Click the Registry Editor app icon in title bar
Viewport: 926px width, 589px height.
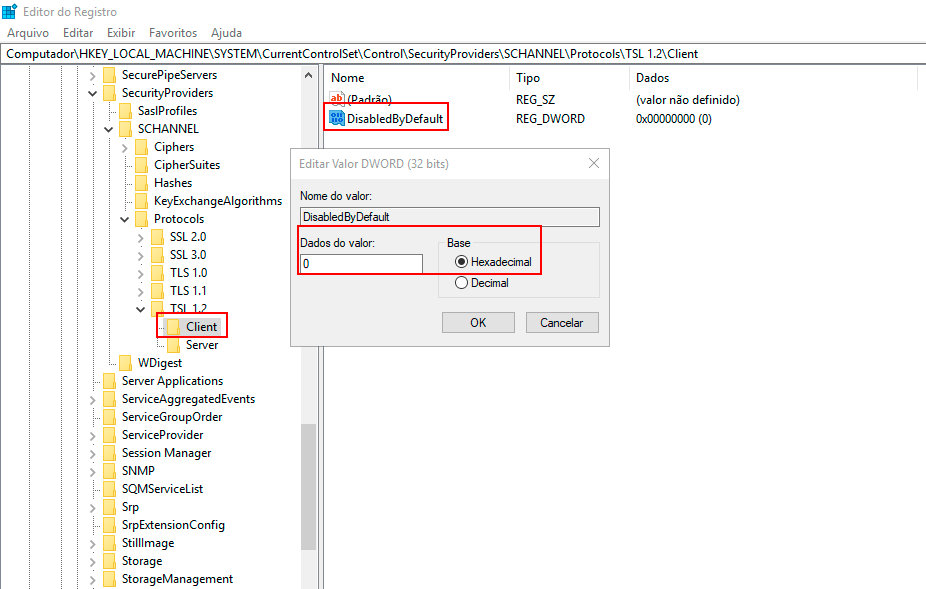pyautogui.click(x=9, y=11)
